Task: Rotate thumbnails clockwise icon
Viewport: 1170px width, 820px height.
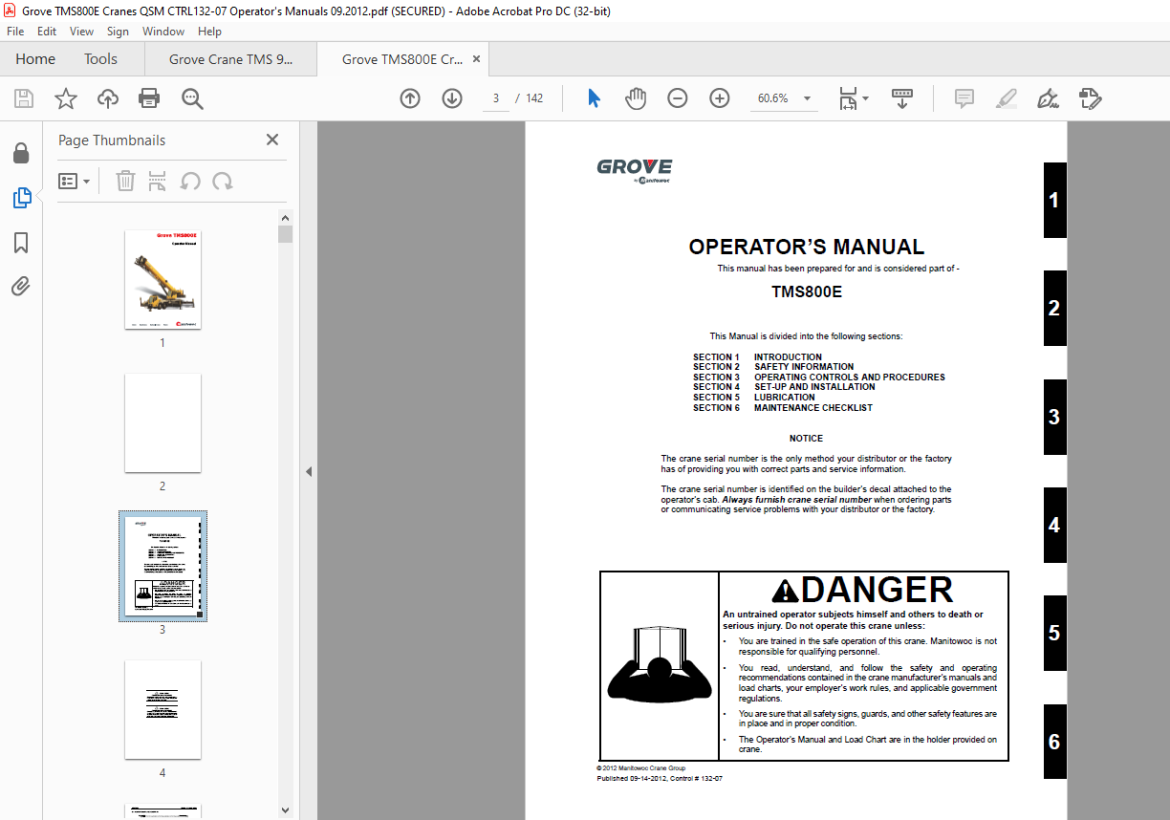Action: coord(222,181)
